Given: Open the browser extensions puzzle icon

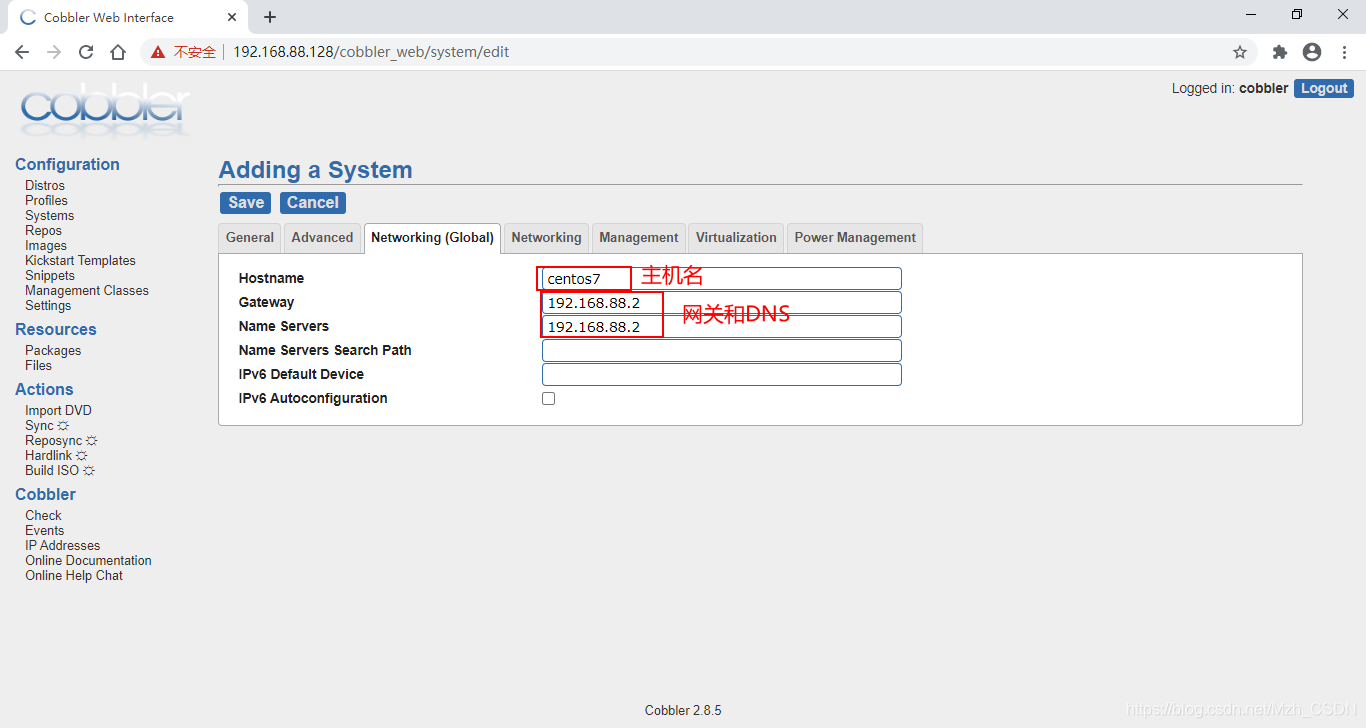Looking at the screenshot, I should (x=1280, y=52).
